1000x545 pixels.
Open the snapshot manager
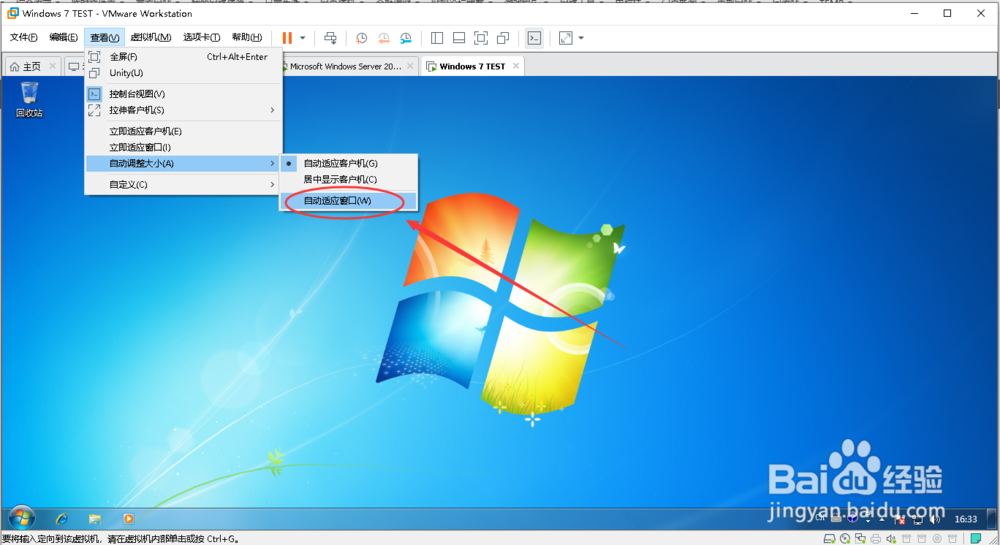pyautogui.click(x=406, y=38)
